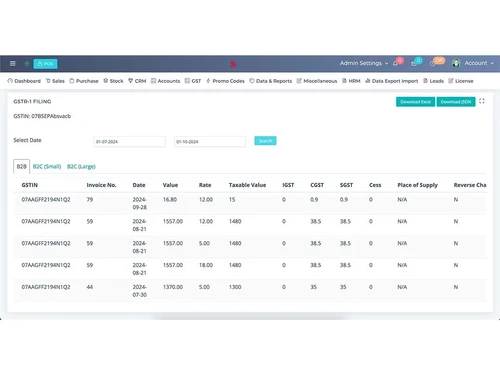This screenshot has height=375, width=500.
Task: Click the taxable value 1300 cell
Action: pyautogui.click(x=235, y=287)
